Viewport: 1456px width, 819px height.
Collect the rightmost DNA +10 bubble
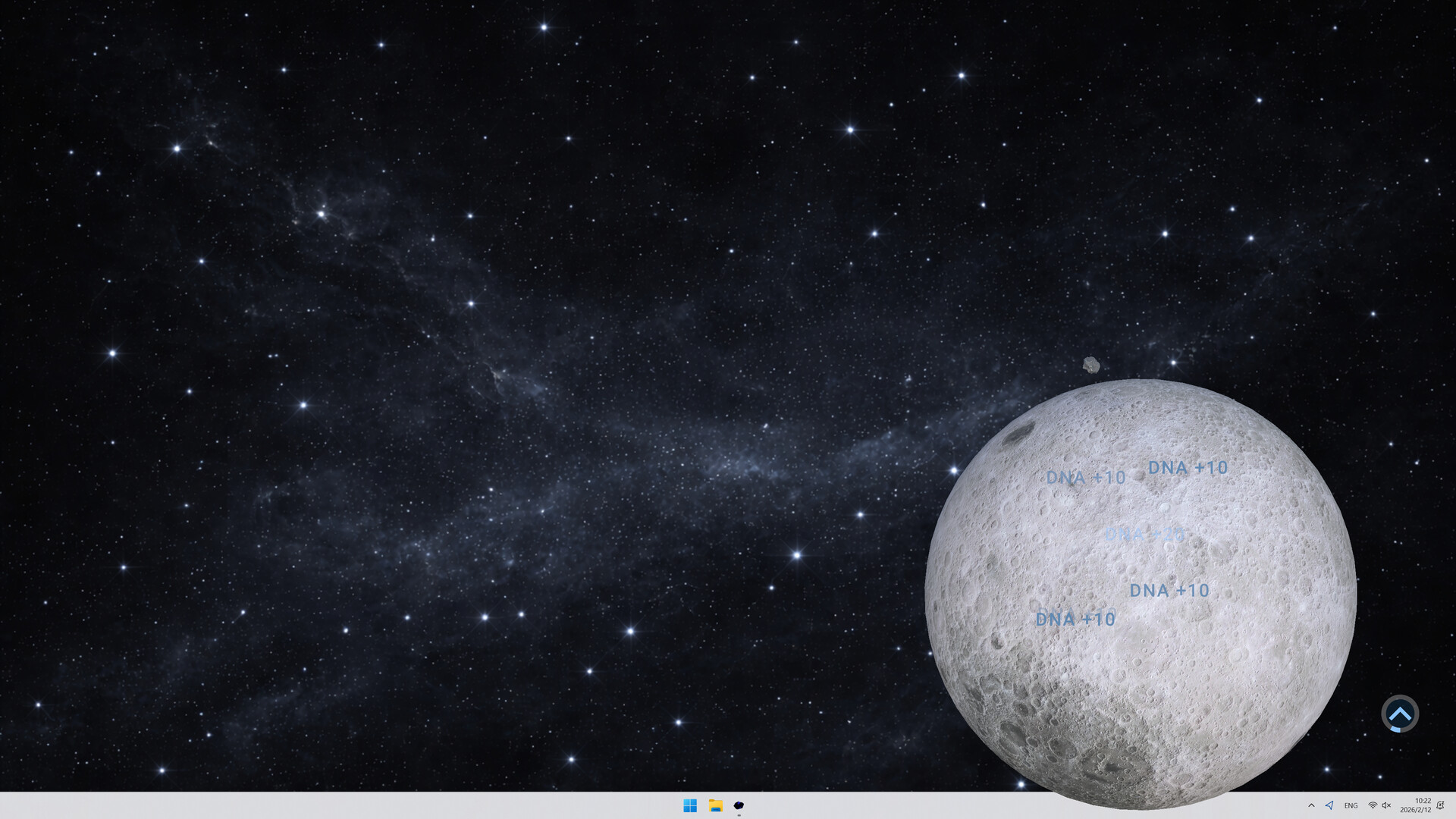[1188, 468]
